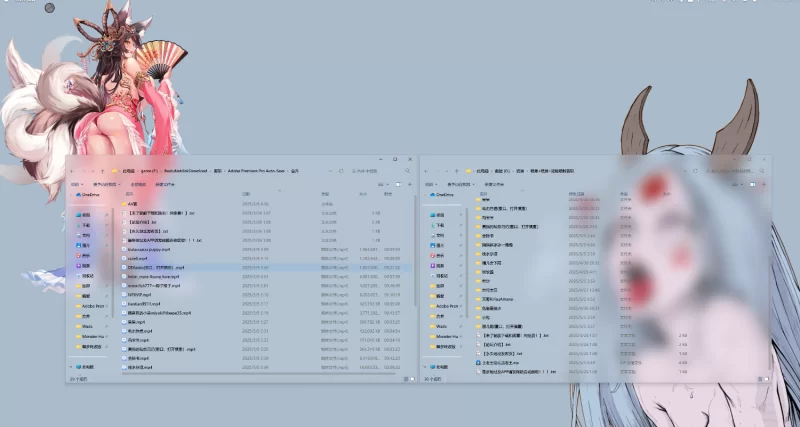Click the search magnifier in left Explorer window

407,171
